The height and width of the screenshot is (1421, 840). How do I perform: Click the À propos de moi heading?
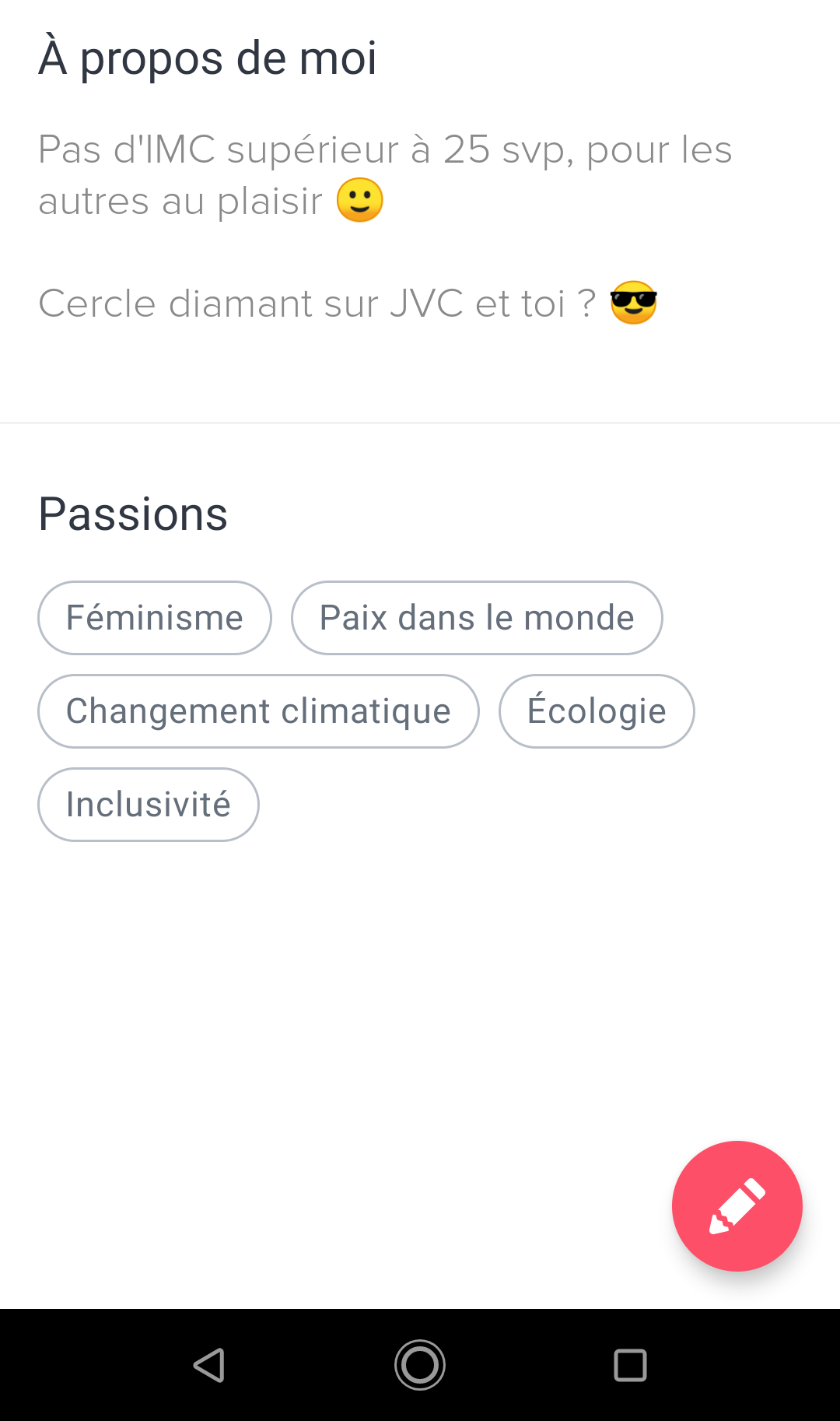(208, 58)
